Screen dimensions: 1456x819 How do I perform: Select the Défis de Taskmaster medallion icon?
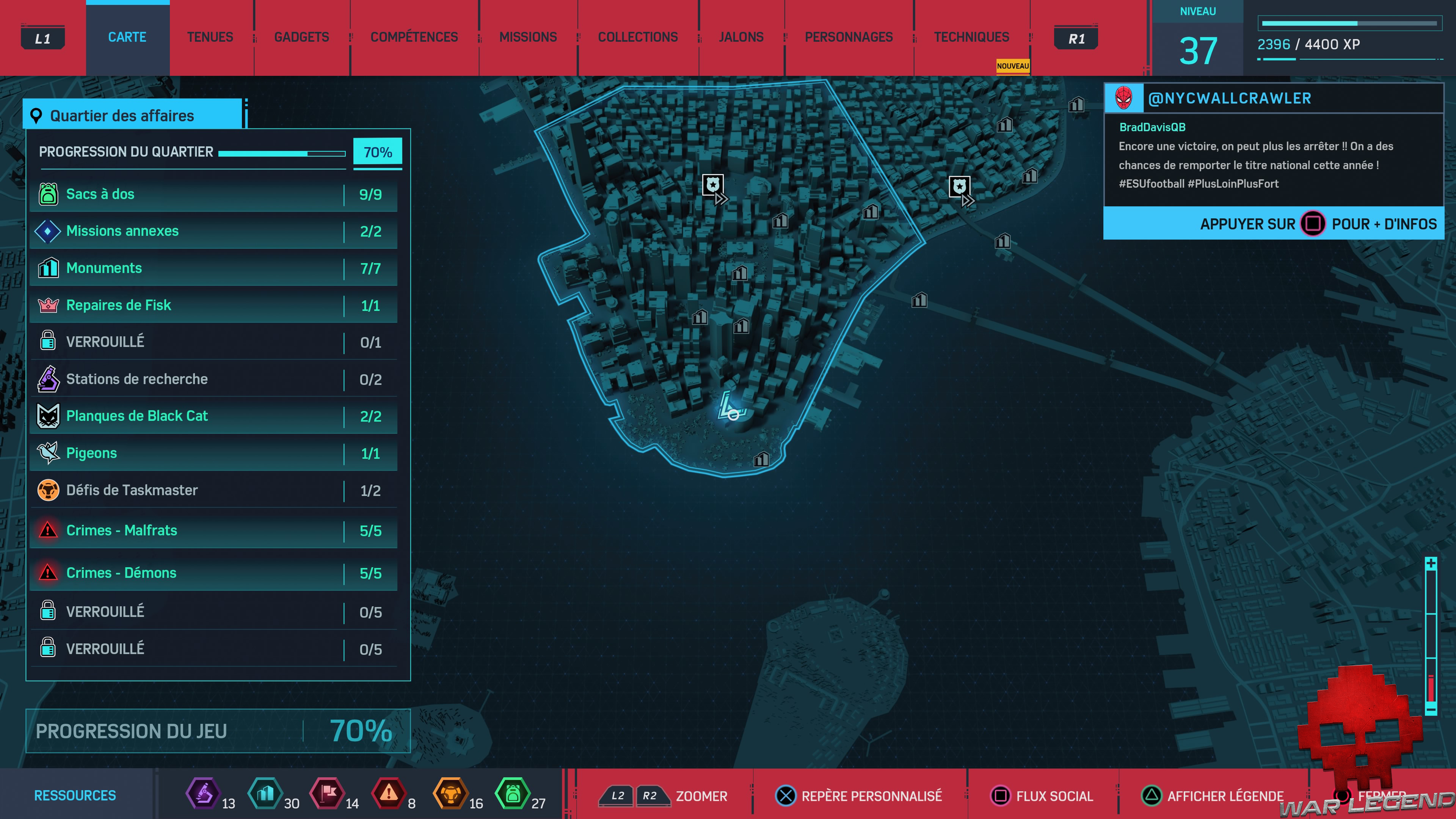point(48,490)
